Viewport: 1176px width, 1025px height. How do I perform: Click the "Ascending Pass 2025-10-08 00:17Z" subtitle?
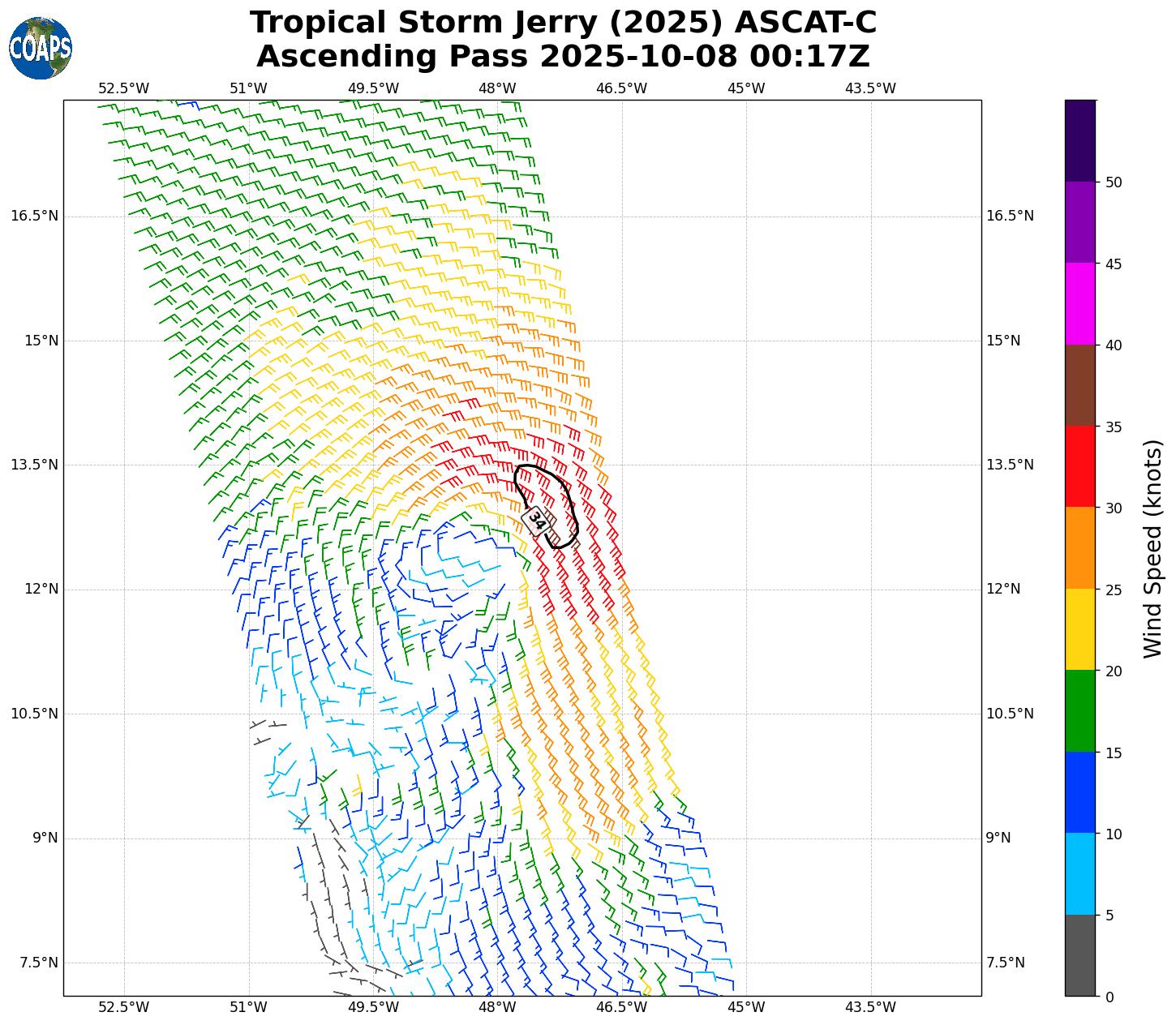tap(563, 57)
